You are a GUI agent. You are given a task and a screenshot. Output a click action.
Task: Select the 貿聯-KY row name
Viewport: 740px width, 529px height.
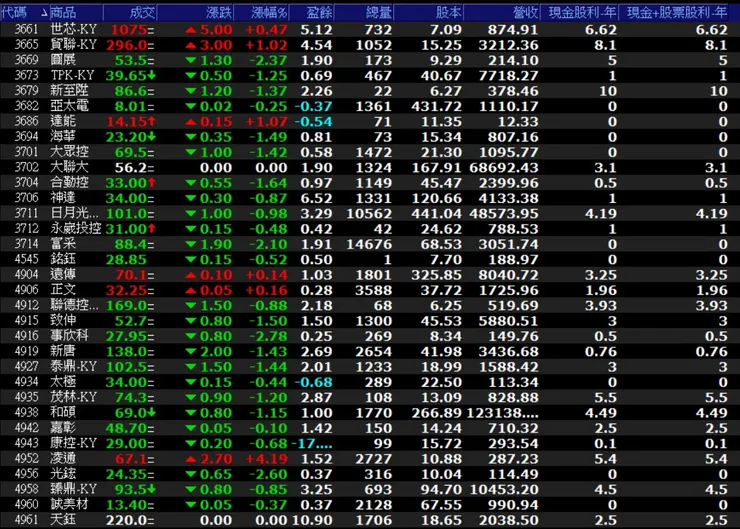pyautogui.click(x=74, y=45)
